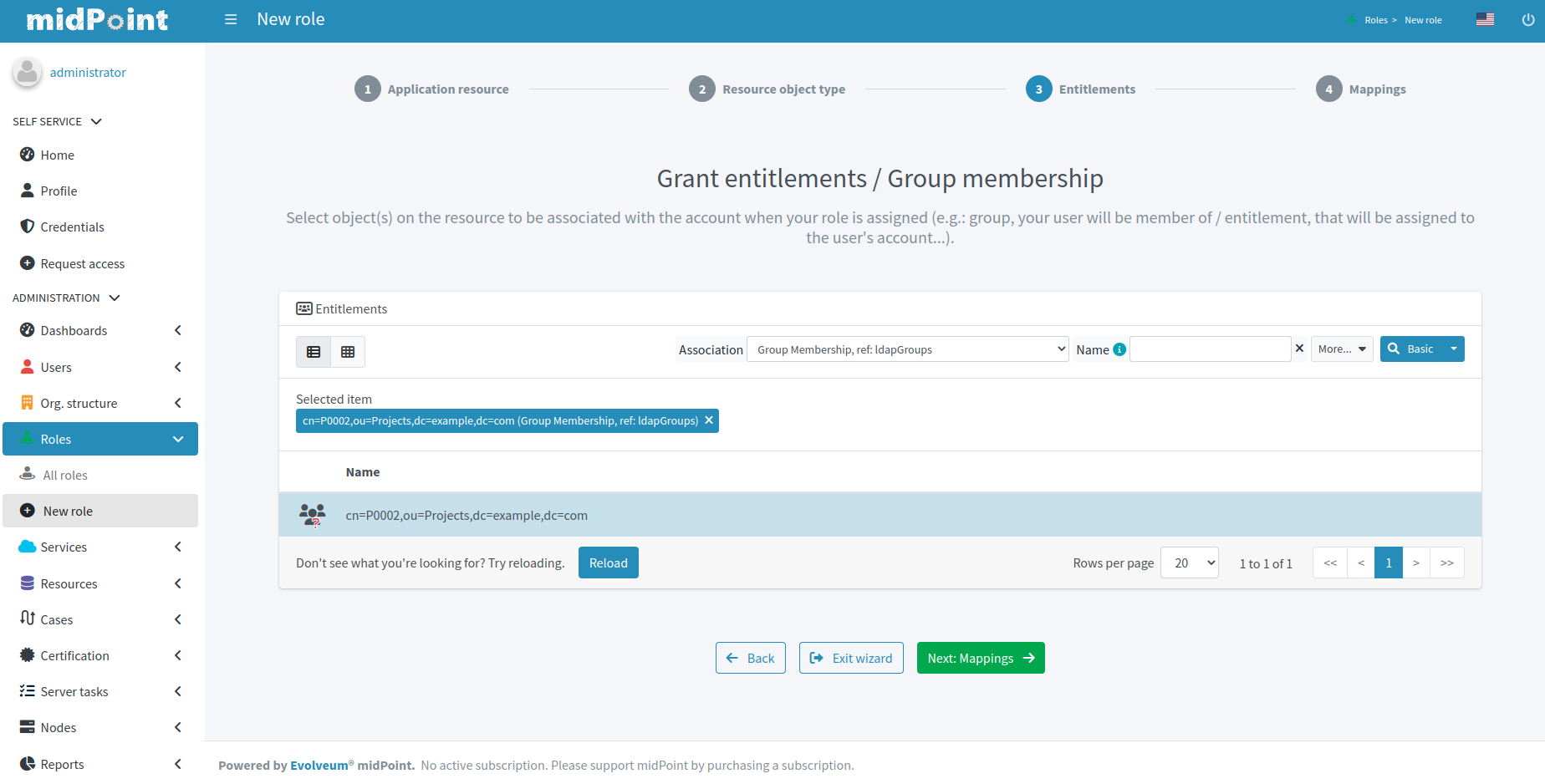The width and height of the screenshot is (1545, 784).
Task: Switch to table list view
Action: (x=314, y=352)
